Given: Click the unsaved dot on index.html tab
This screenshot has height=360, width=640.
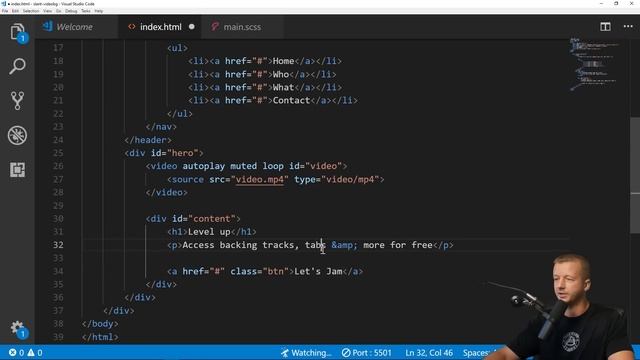Looking at the screenshot, I should coord(191,27).
